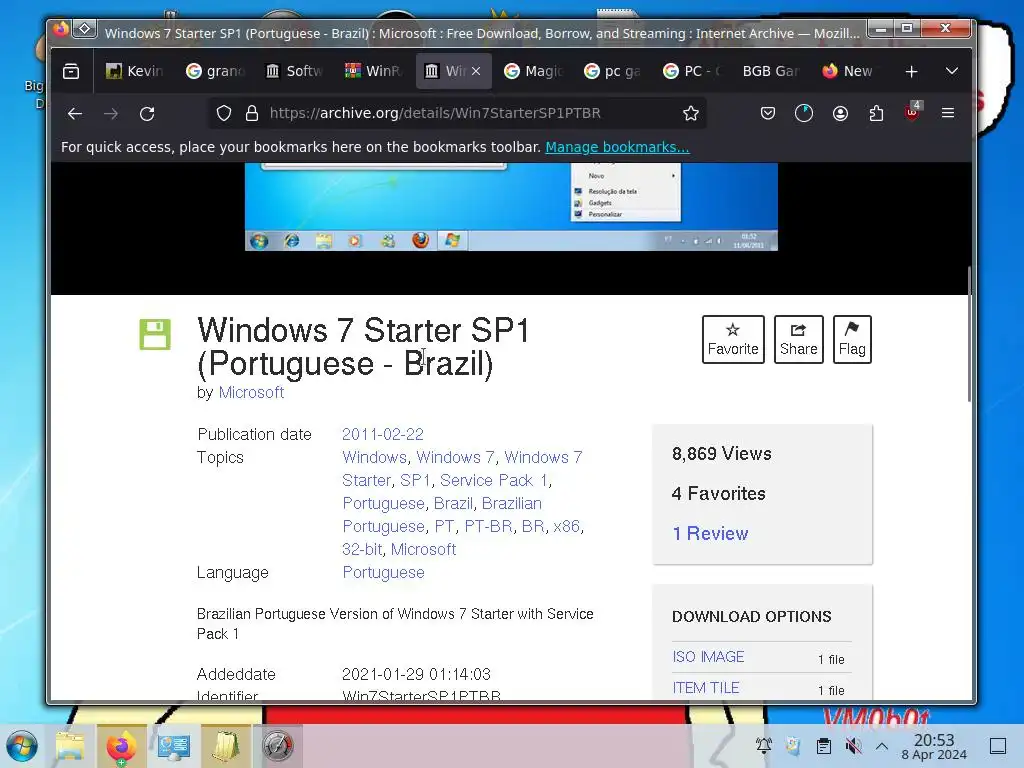This screenshot has height=768, width=1024.
Task: Reload the page with the refresh icon
Action: 147,114
